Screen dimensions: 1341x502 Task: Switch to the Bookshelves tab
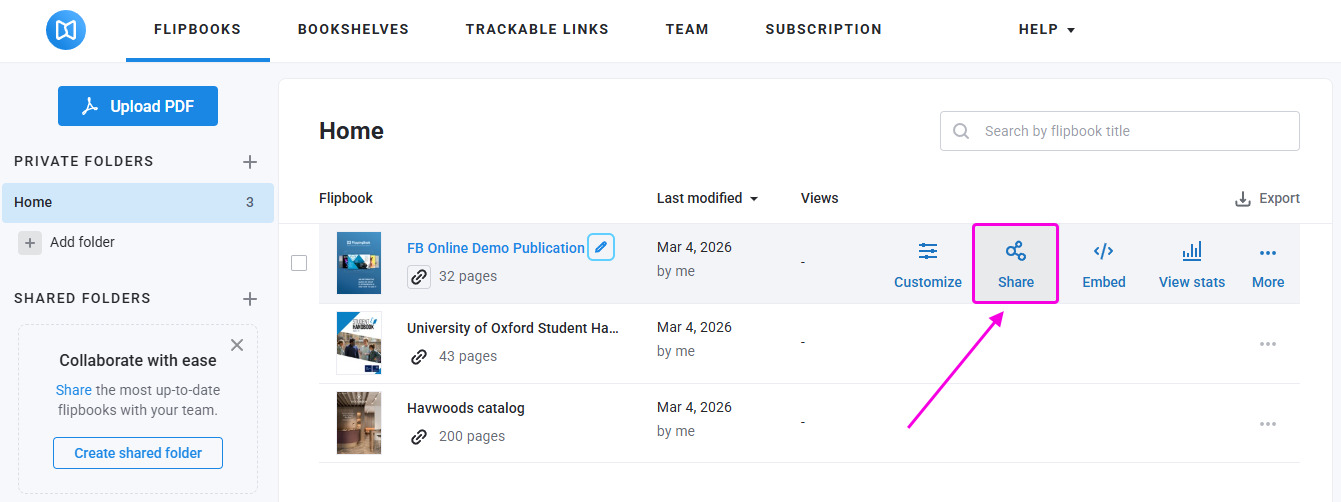[x=353, y=30]
